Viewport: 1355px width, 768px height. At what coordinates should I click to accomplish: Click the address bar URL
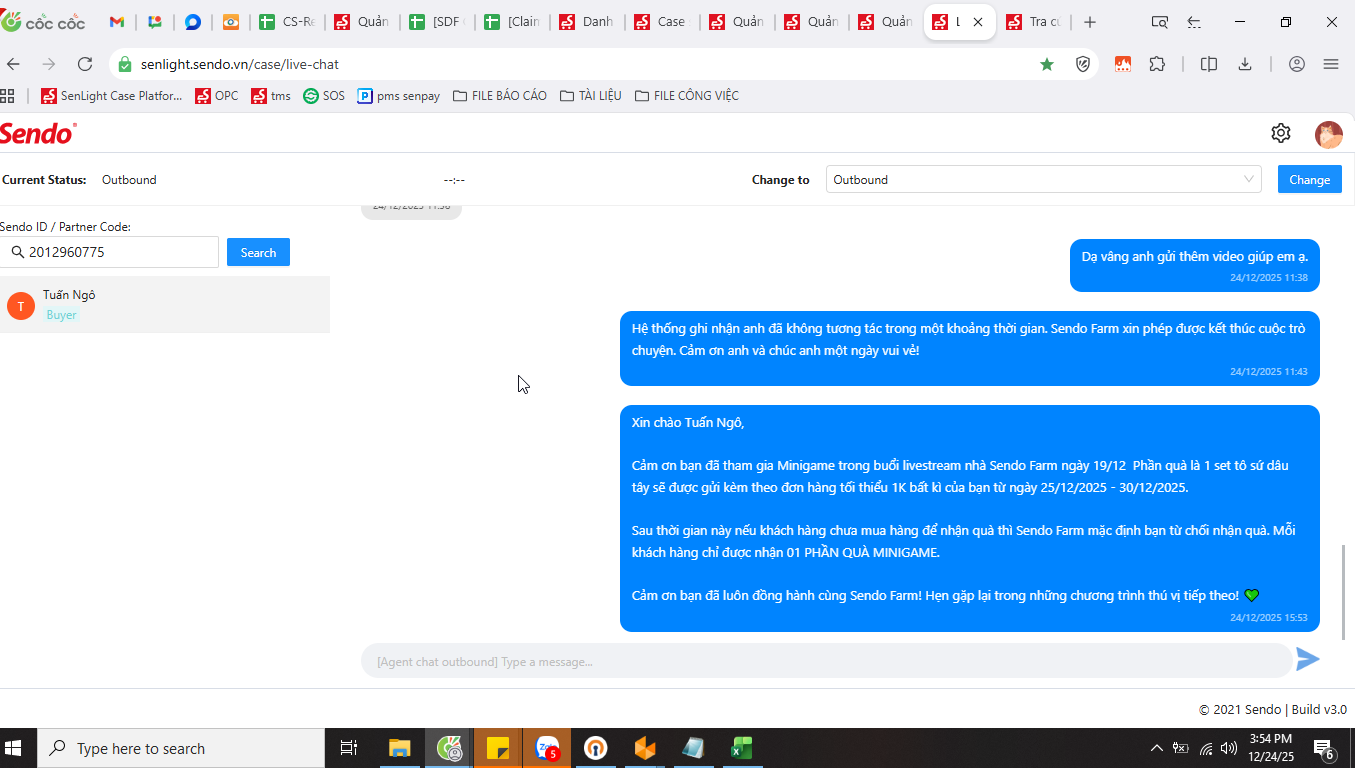240,64
